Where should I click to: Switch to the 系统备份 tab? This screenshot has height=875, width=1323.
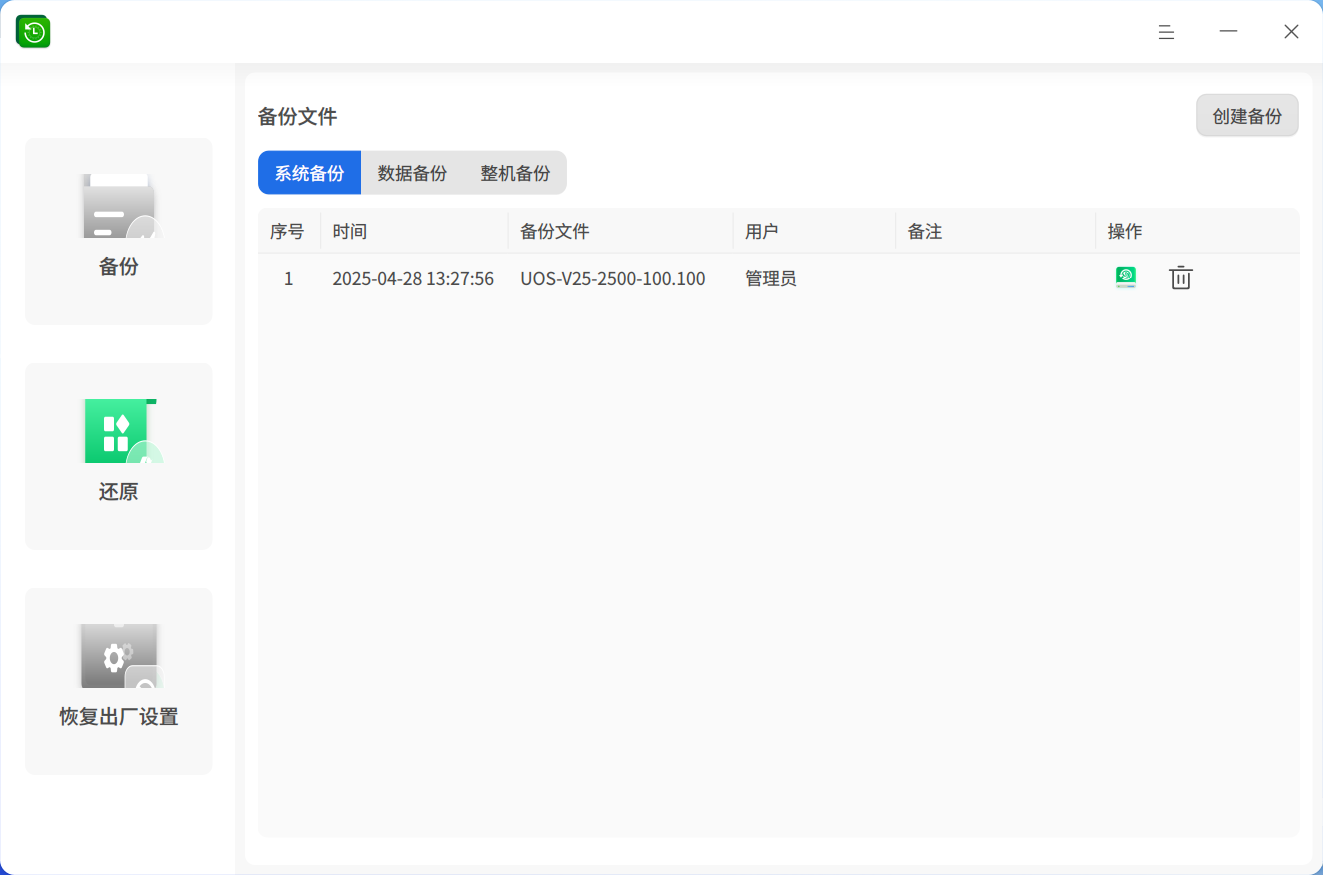310,173
